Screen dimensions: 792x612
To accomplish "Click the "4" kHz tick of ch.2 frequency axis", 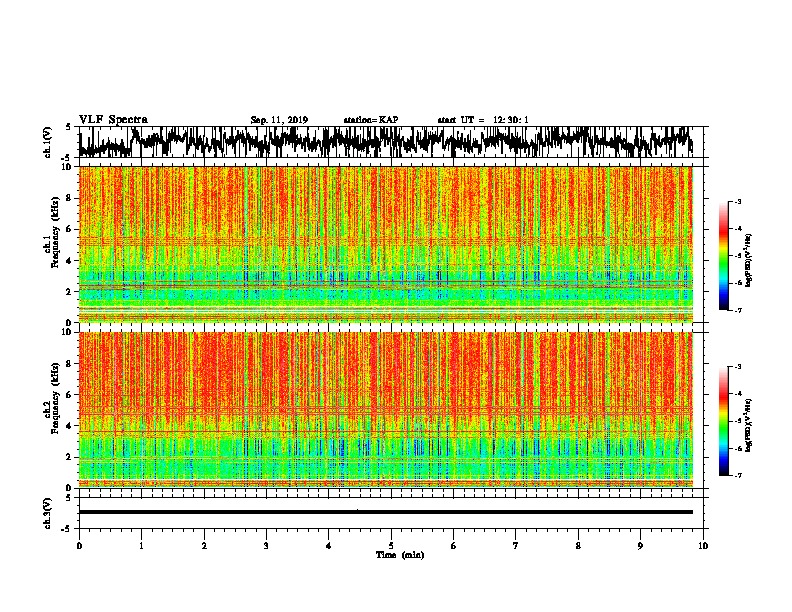I will pyautogui.click(x=70, y=426).
